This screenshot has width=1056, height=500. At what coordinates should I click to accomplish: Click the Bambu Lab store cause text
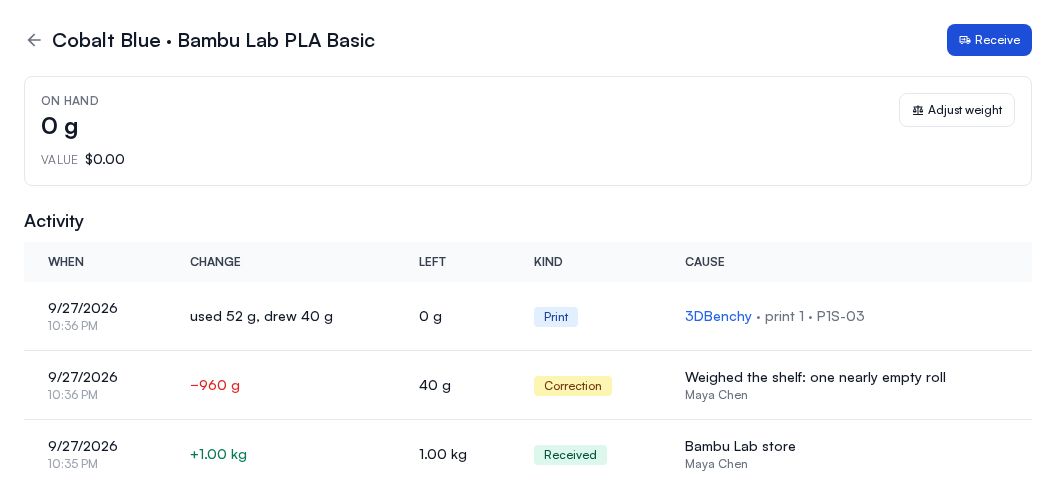pyautogui.click(x=740, y=446)
